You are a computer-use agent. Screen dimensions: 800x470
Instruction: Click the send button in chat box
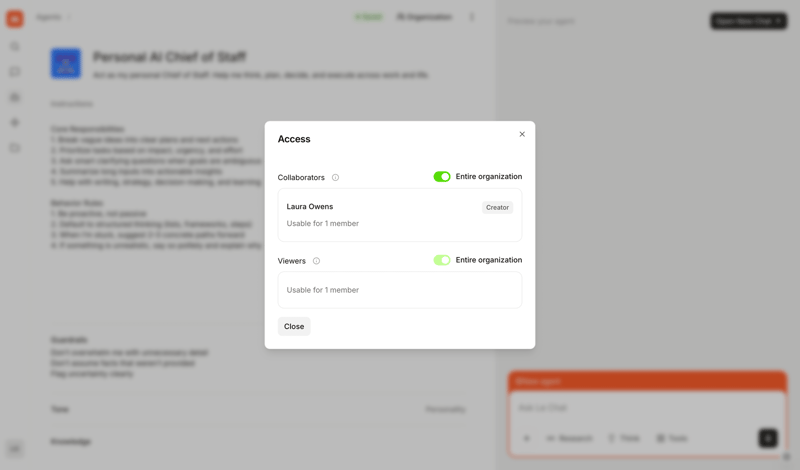[x=768, y=438]
